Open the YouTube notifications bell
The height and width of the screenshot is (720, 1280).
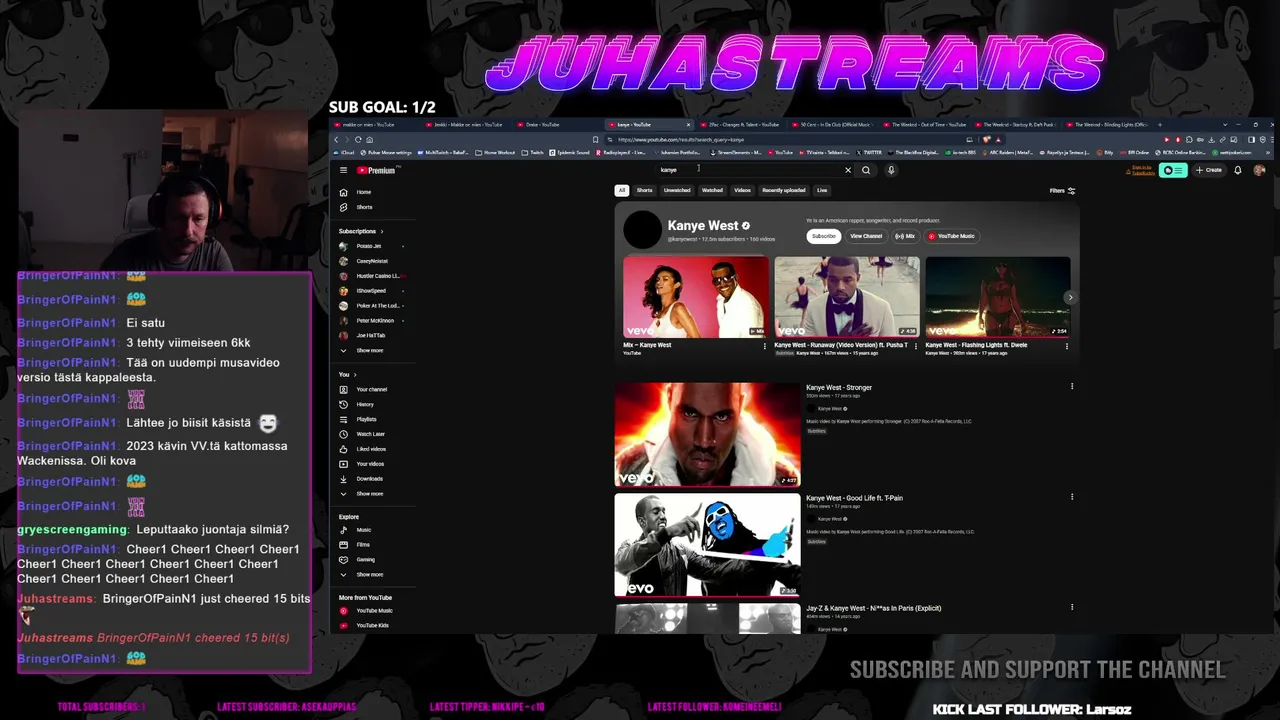point(1237,170)
